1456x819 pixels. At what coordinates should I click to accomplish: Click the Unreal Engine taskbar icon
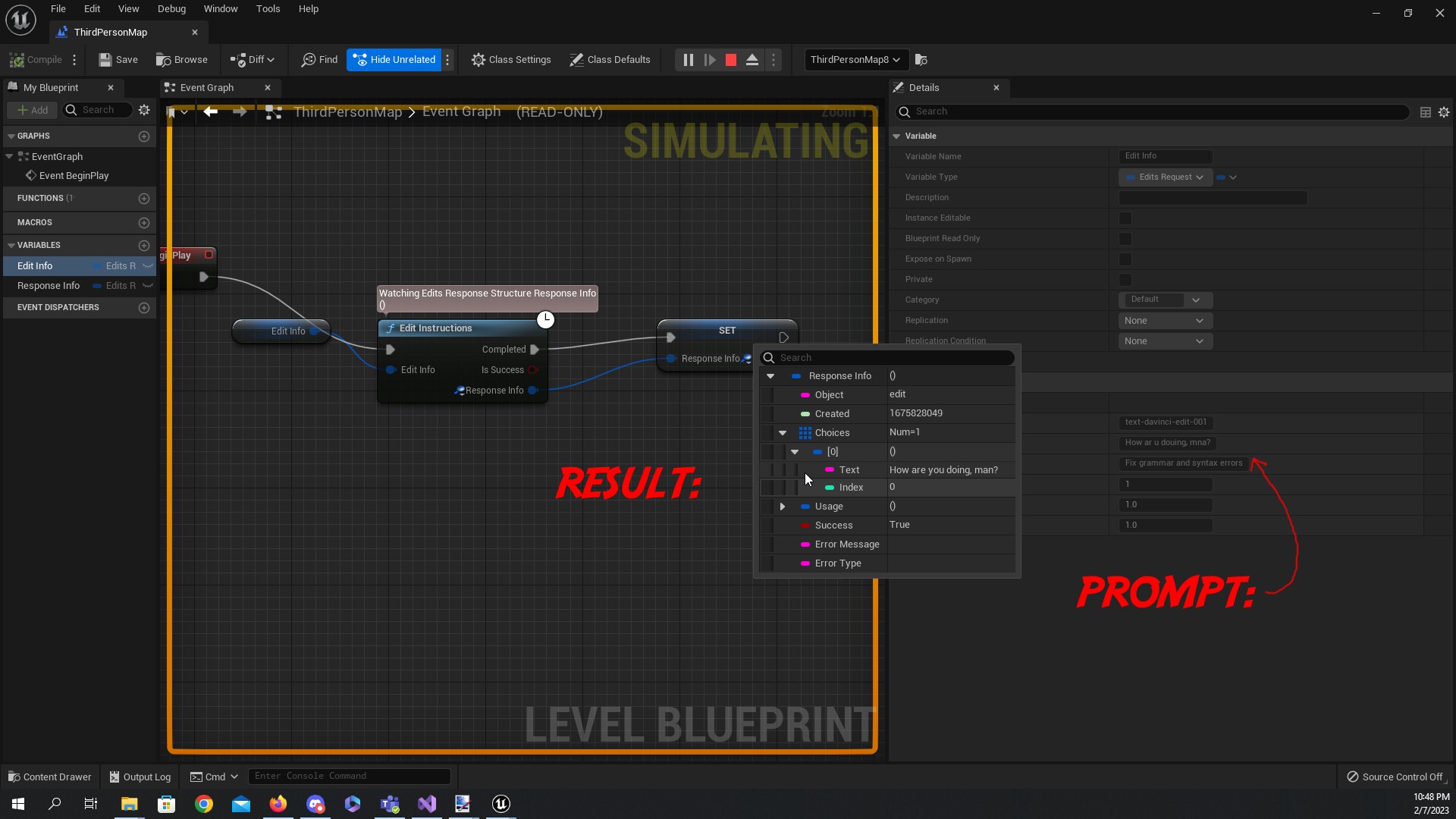(x=501, y=804)
